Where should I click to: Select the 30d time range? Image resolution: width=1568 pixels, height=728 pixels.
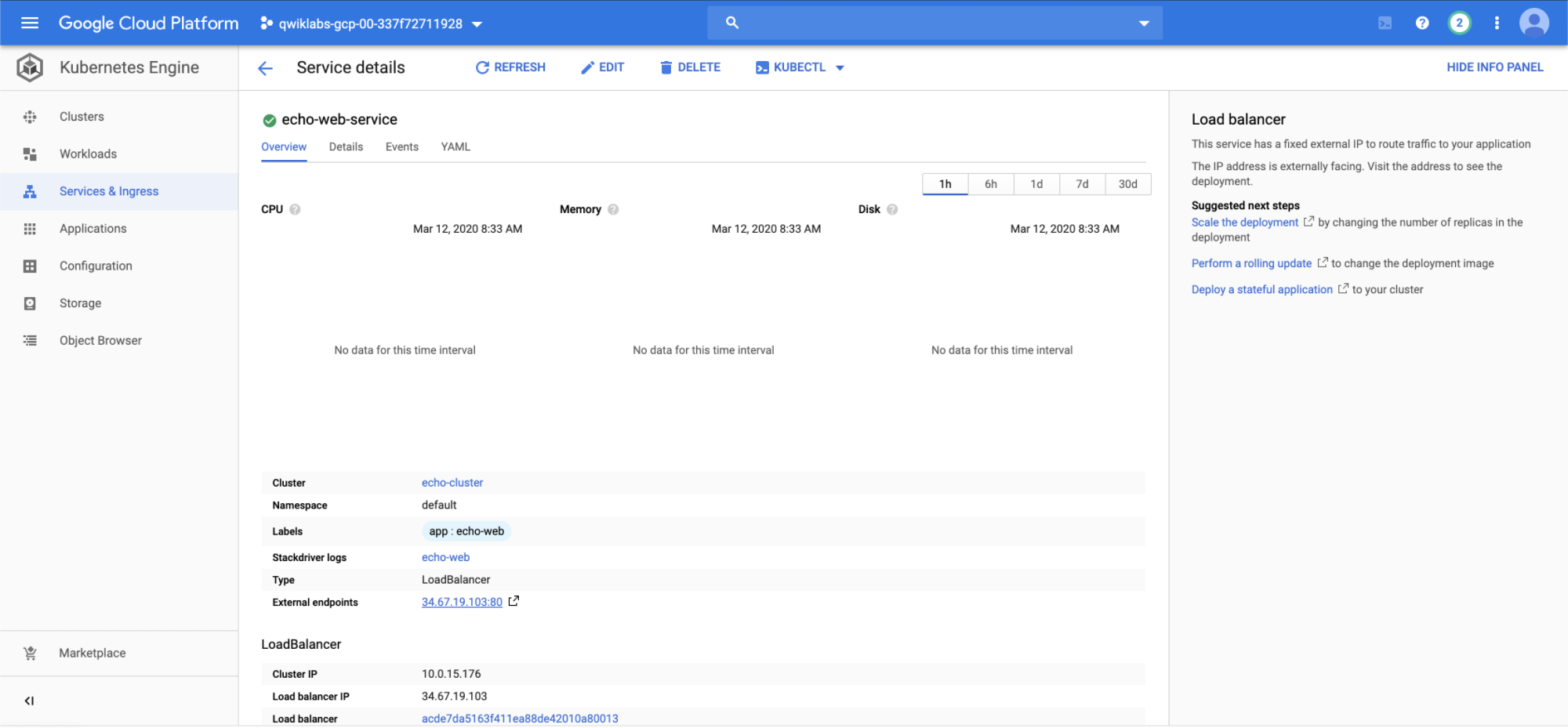click(1128, 184)
